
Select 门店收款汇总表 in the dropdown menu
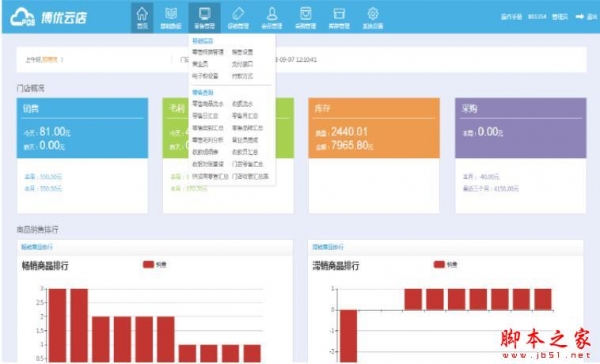250,176
